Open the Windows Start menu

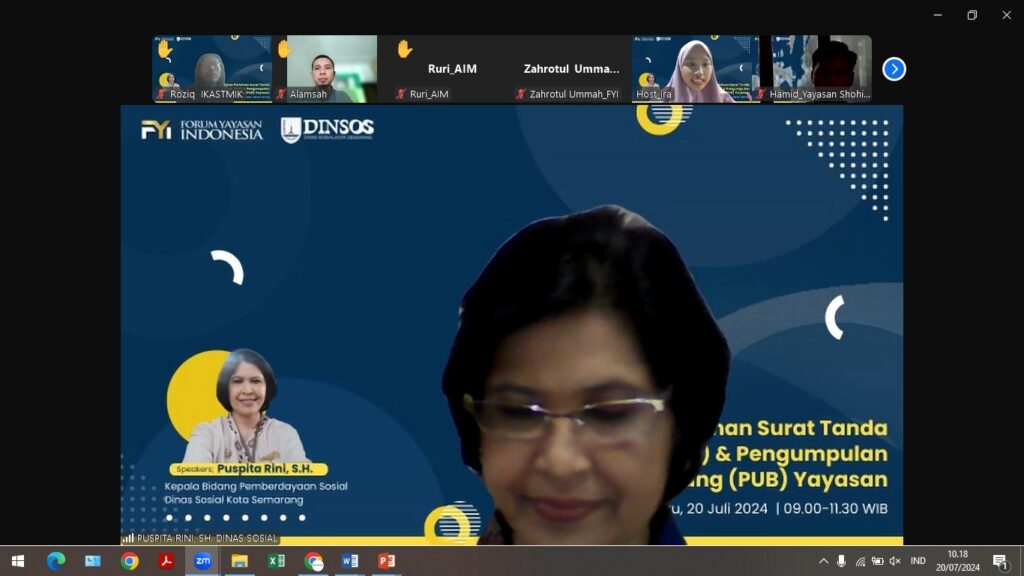pos(18,561)
